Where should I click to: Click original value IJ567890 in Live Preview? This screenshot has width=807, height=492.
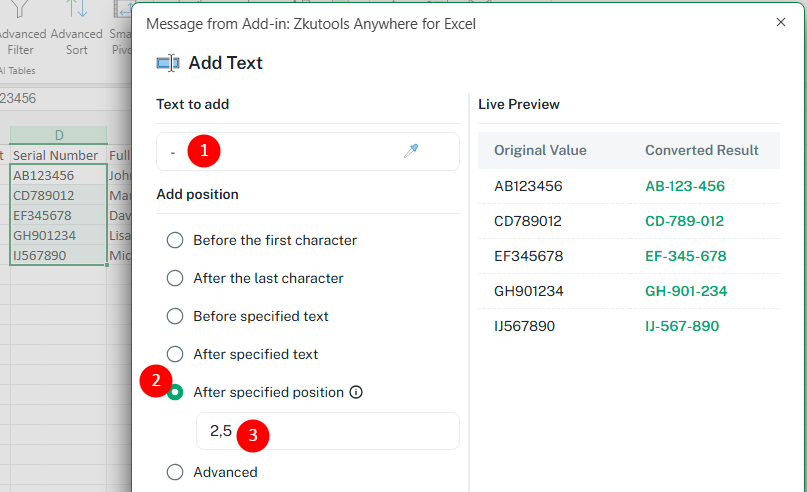coord(524,326)
